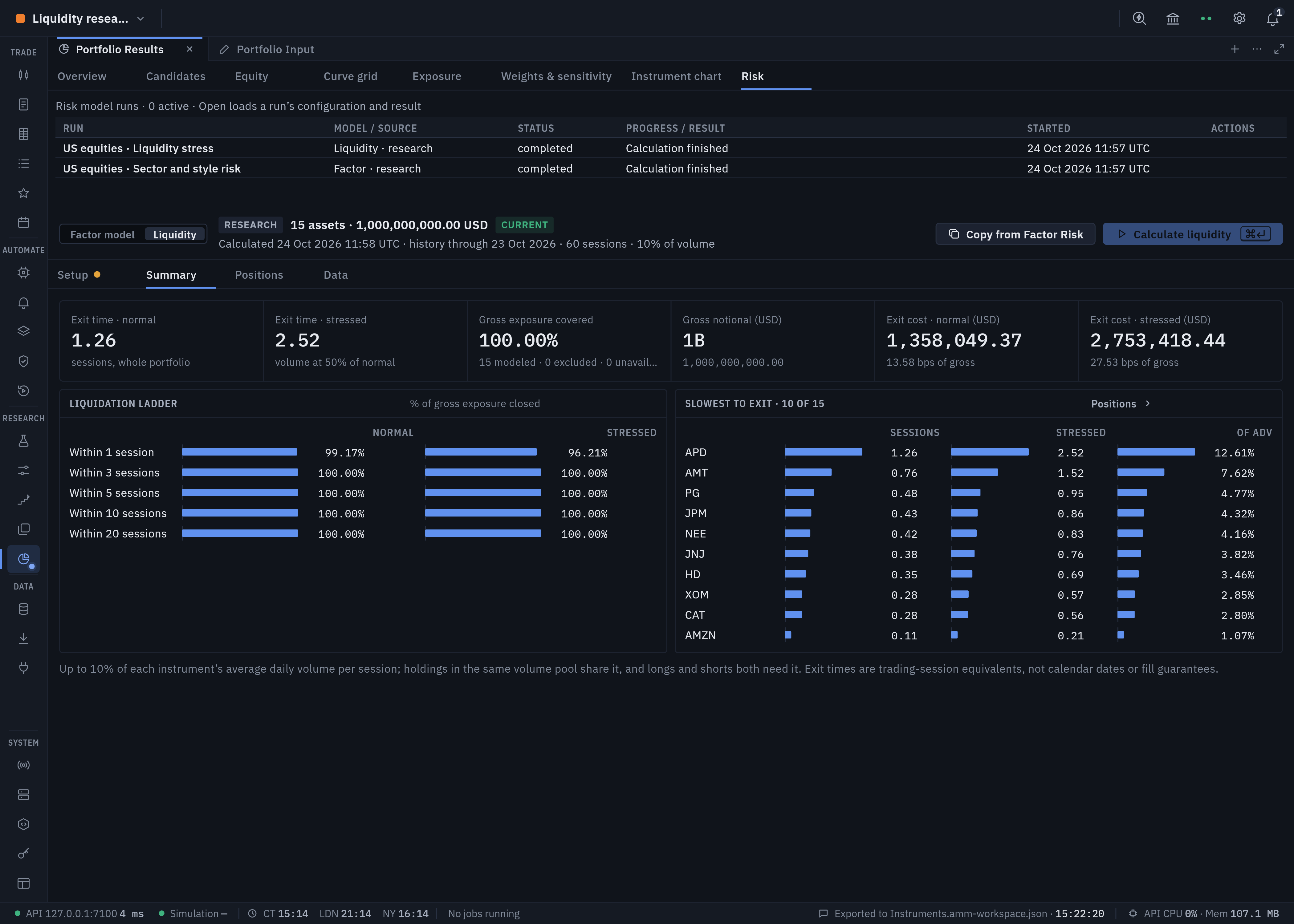
Task: Click the Calculate liquidity button
Action: pyautogui.click(x=1193, y=234)
